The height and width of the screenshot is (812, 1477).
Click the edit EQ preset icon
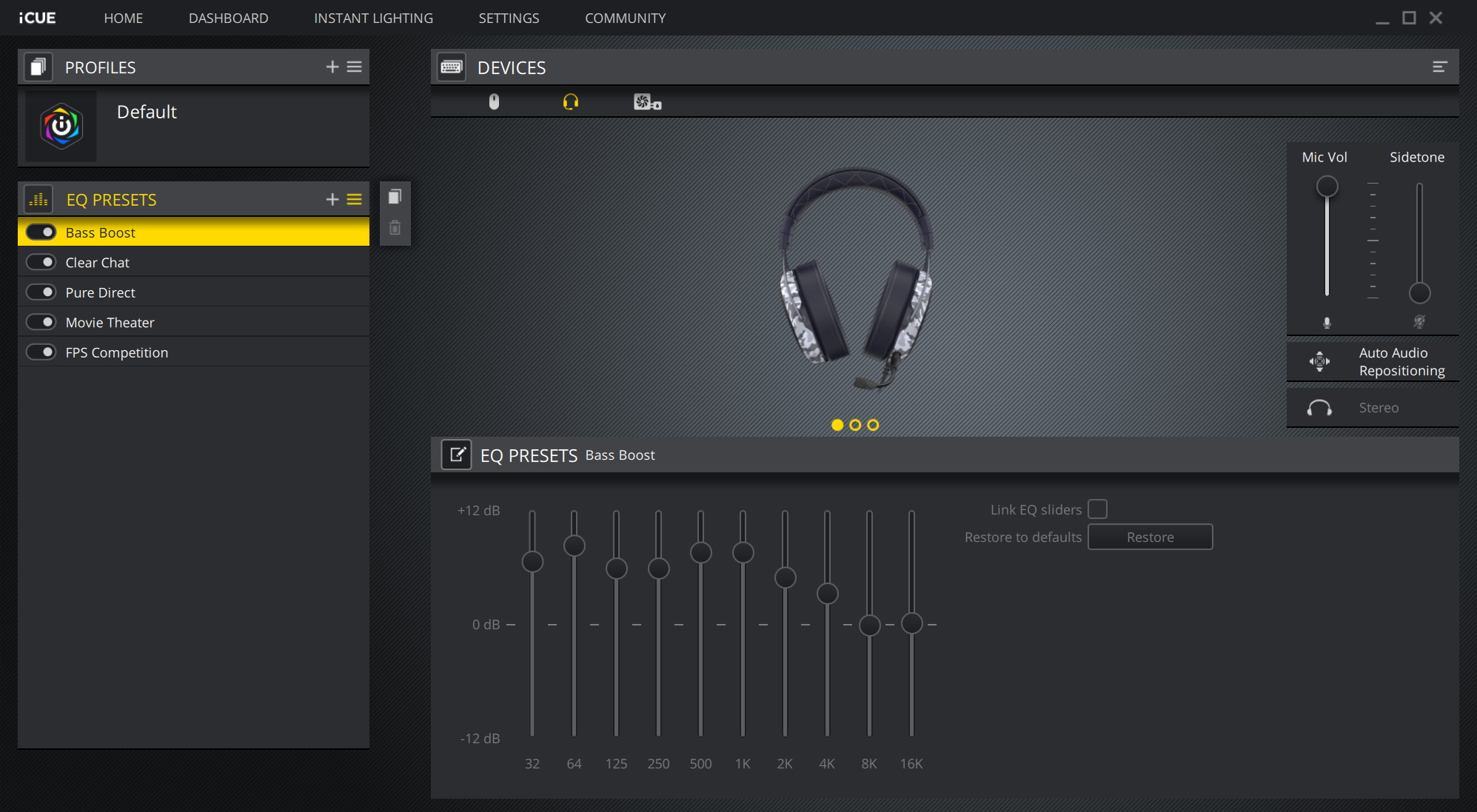457,454
